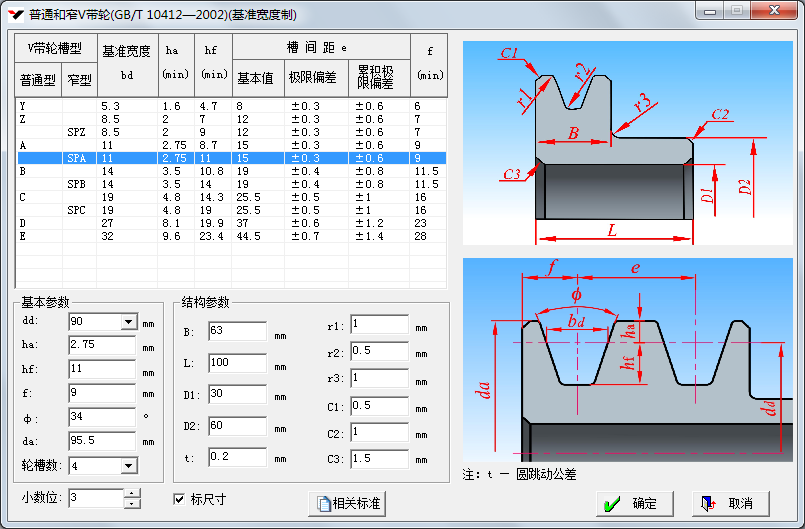
Task: Select the SPZ belt type row
Action: (78, 132)
